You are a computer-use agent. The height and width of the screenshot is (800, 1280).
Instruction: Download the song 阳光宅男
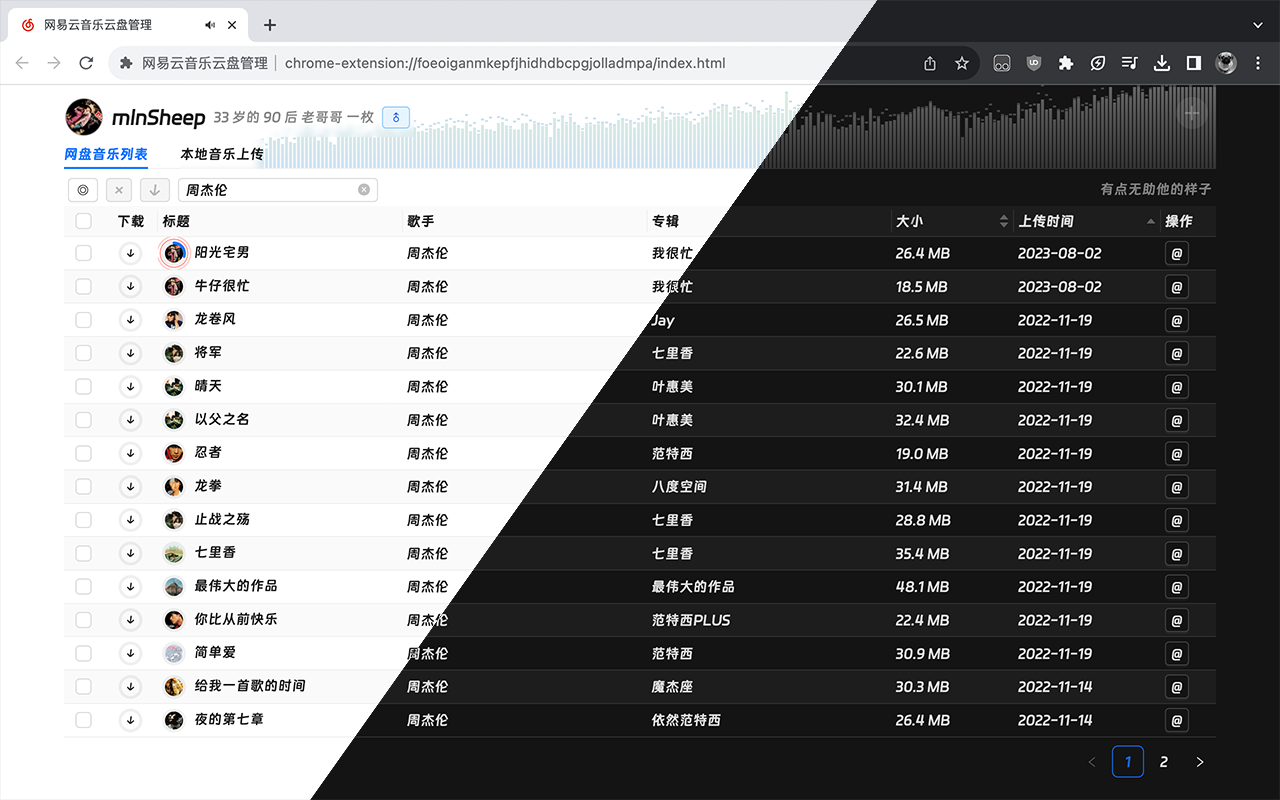point(130,253)
